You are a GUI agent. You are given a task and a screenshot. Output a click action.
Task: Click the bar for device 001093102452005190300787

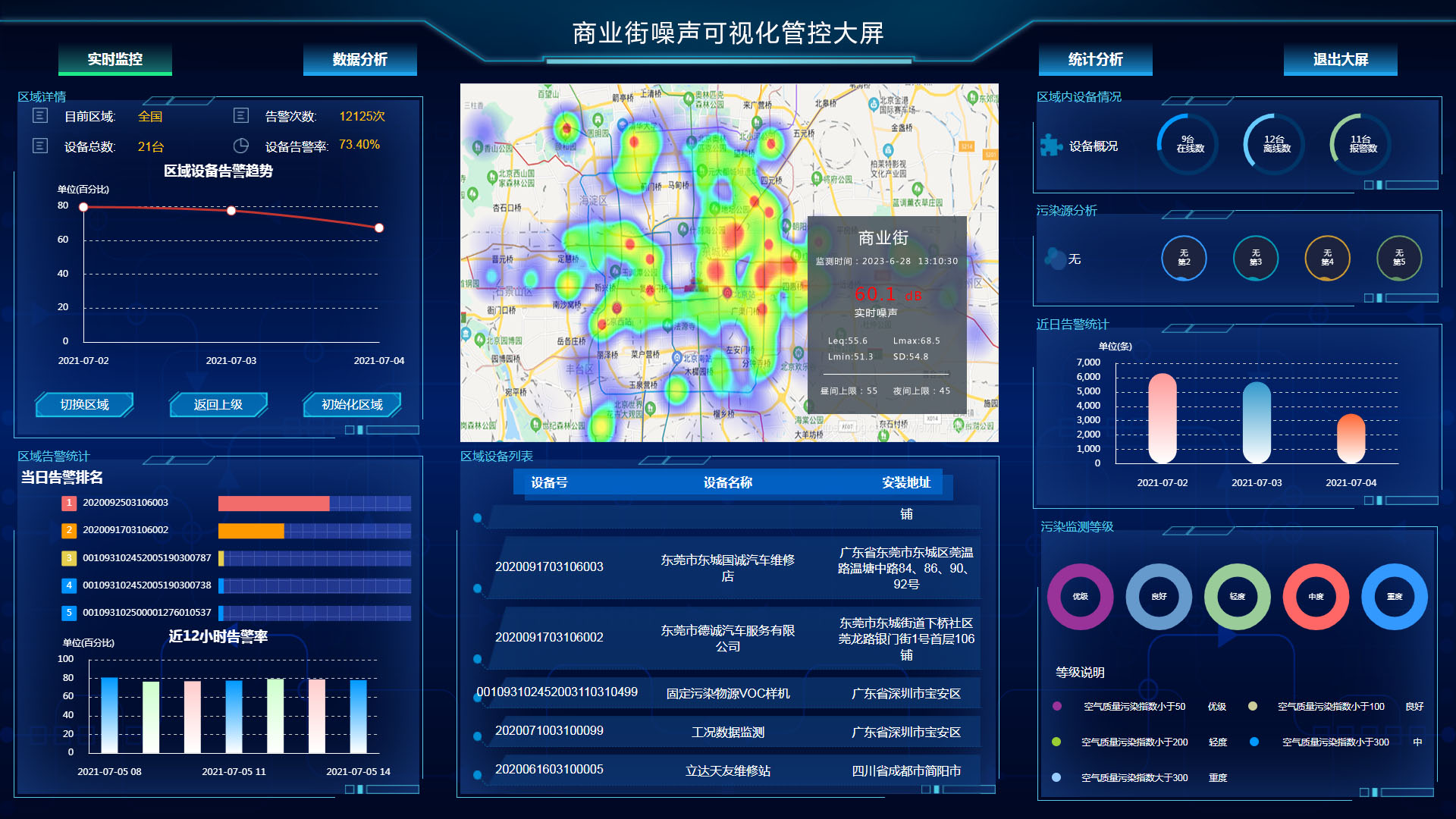click(x=221, y=558)
